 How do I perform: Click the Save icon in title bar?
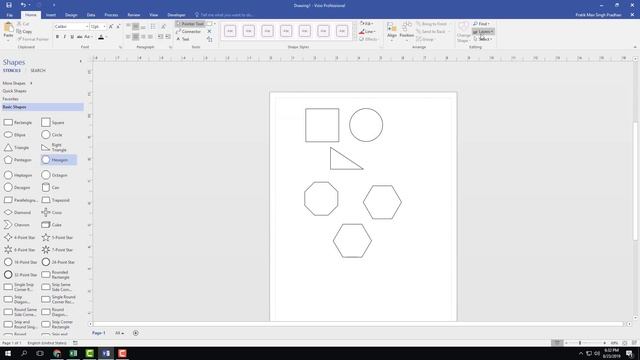(x=9, y=5)
